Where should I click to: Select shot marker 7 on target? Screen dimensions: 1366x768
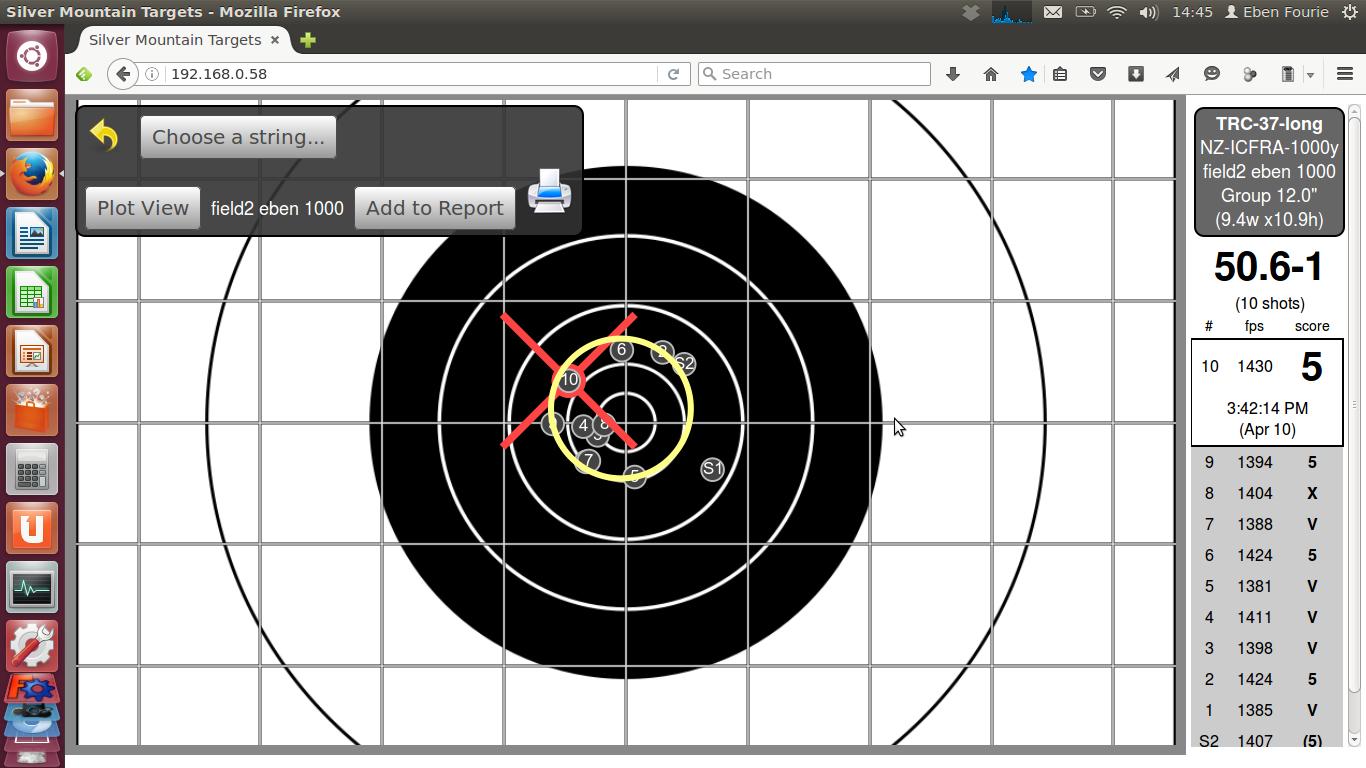pos(588,460)
